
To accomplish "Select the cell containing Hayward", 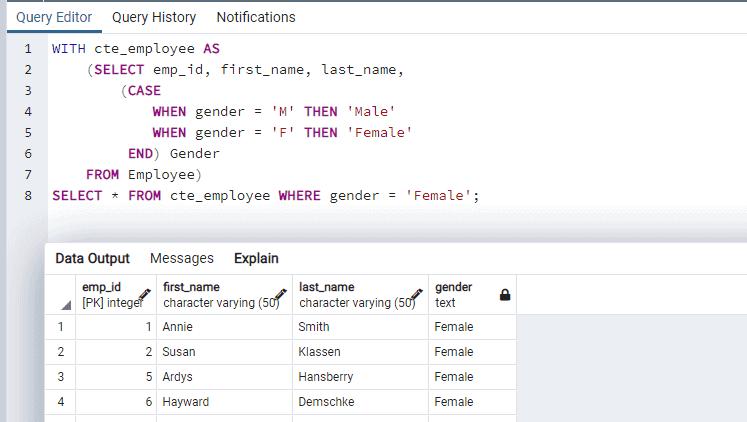I will pyautogui.click(x=187, y=402).
